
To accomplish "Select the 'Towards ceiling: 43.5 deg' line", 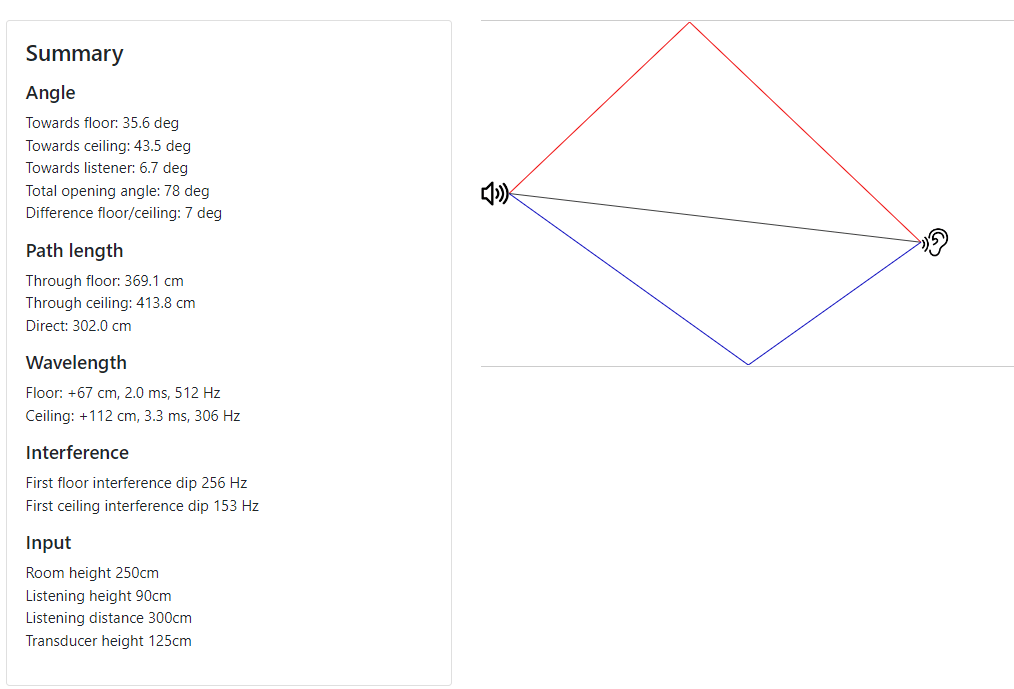I will [x=109, y=146].
